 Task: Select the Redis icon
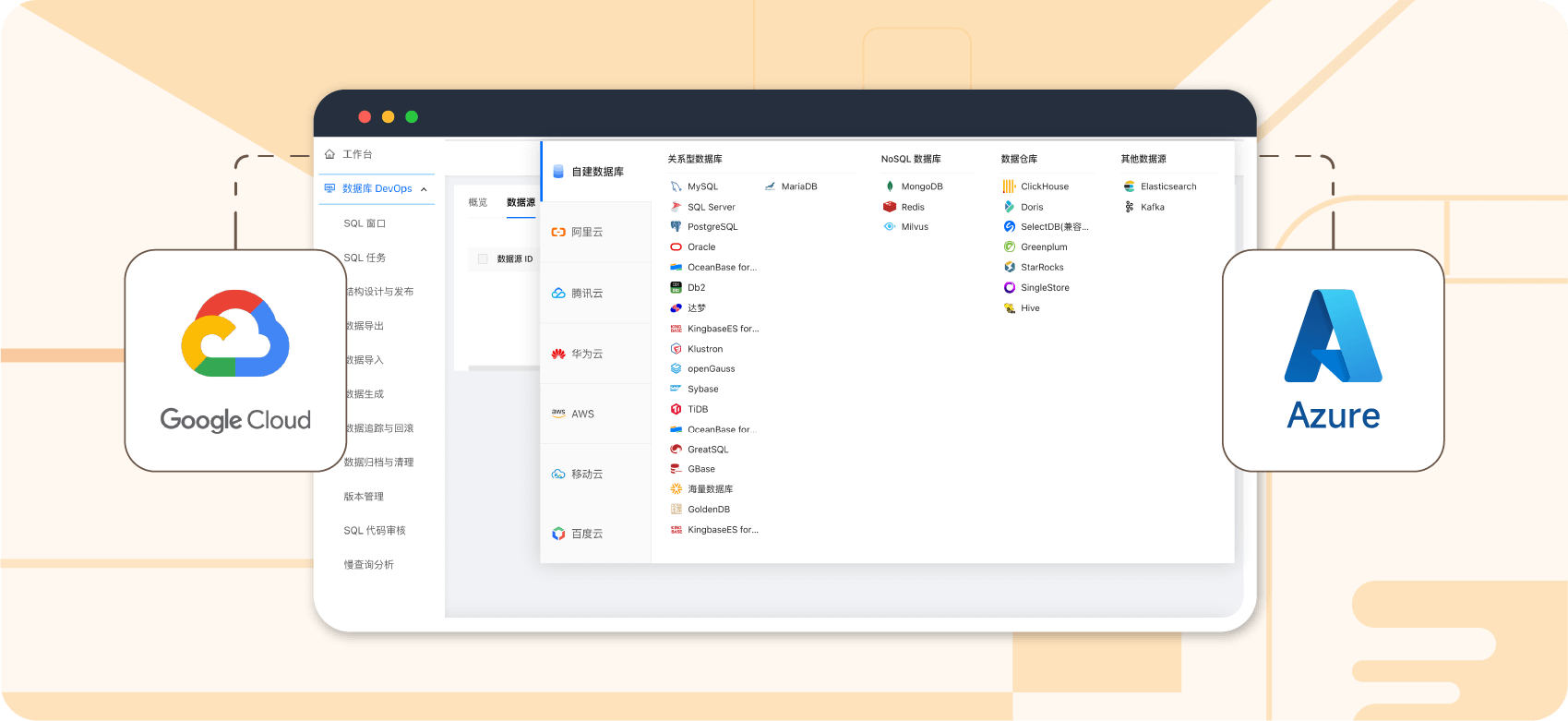pyautogui.click(x=890, y=207)
